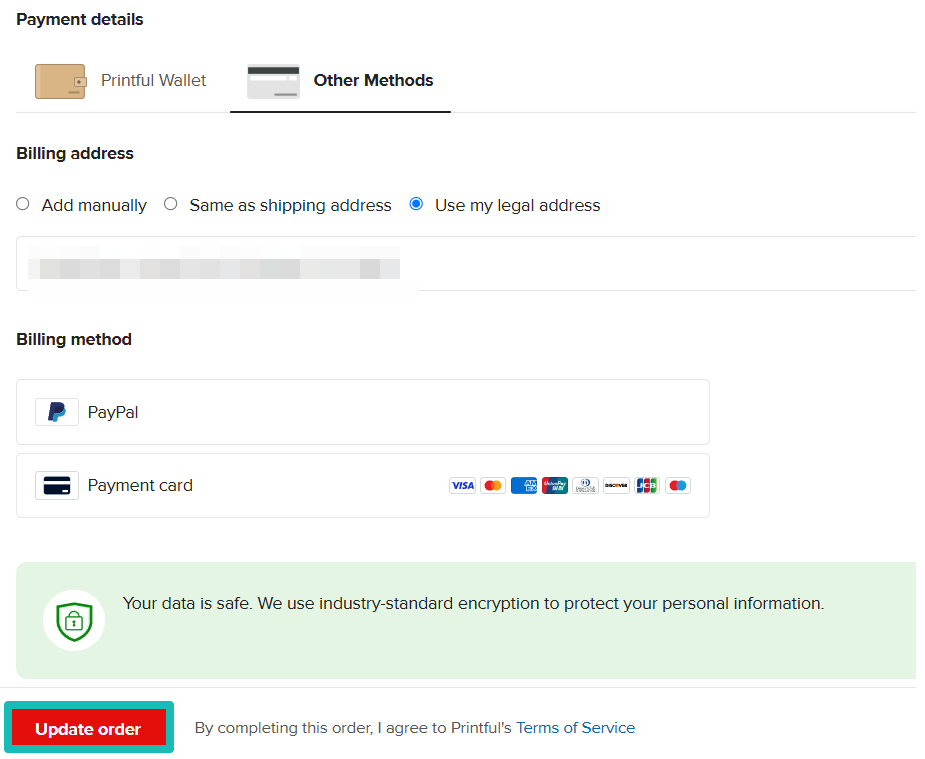Click the Diners Club icon

tap(585, 485)
